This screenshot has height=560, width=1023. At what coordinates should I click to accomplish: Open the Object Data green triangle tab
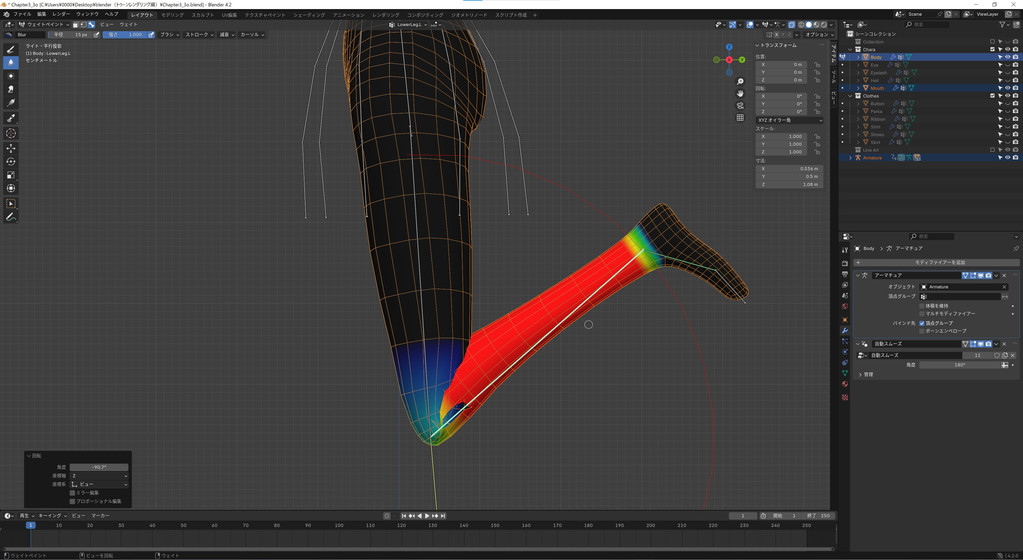pyautogui.click(x=845, y=373)
